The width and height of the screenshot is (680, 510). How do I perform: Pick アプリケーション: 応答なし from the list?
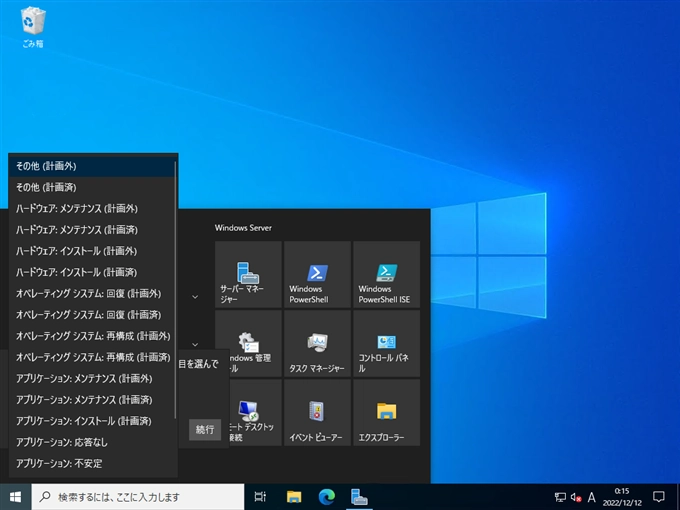click(61, 441)
